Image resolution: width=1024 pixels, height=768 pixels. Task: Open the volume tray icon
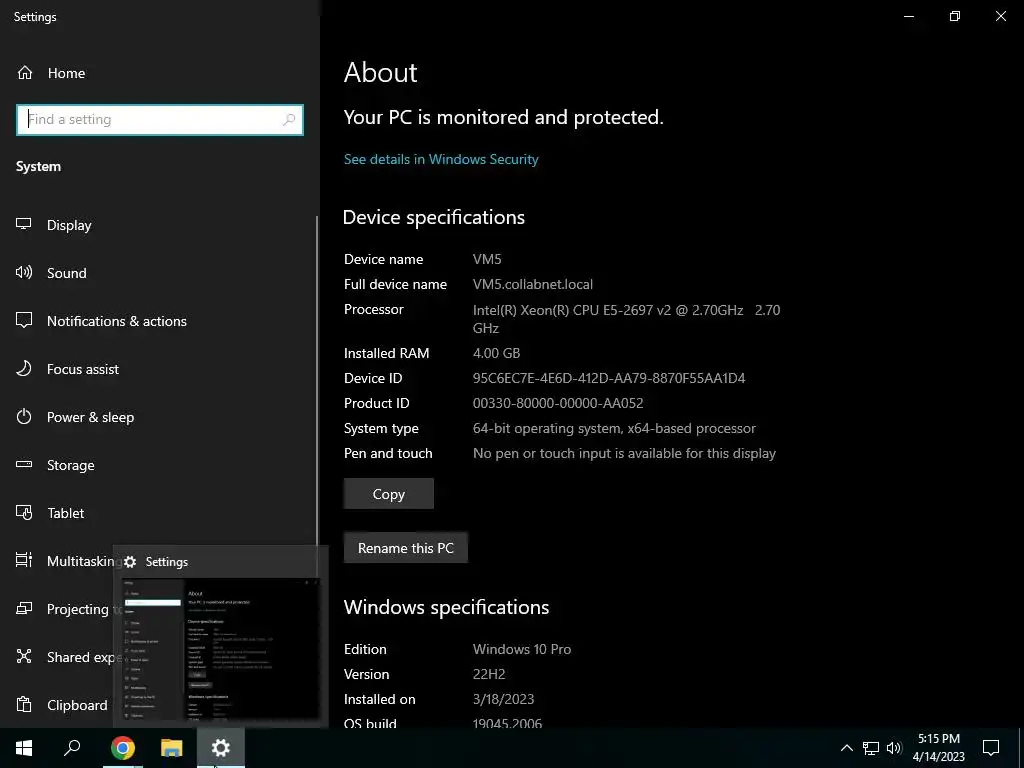(894, 748)
